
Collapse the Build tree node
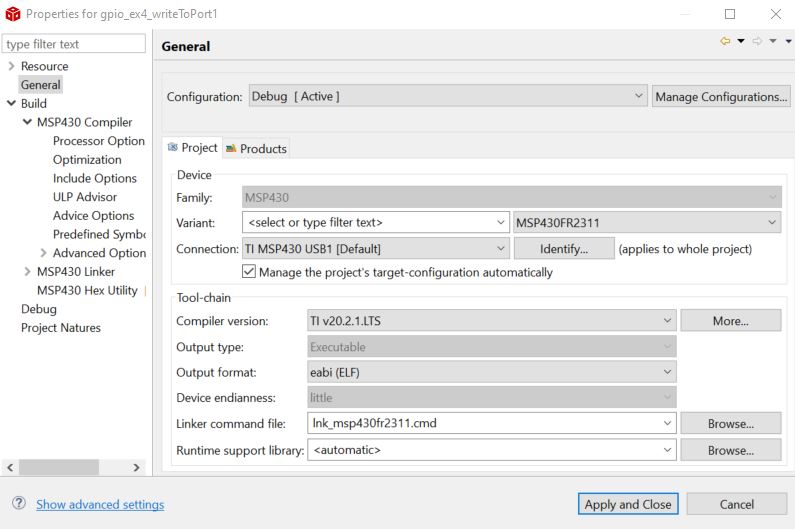click(11, 103)
